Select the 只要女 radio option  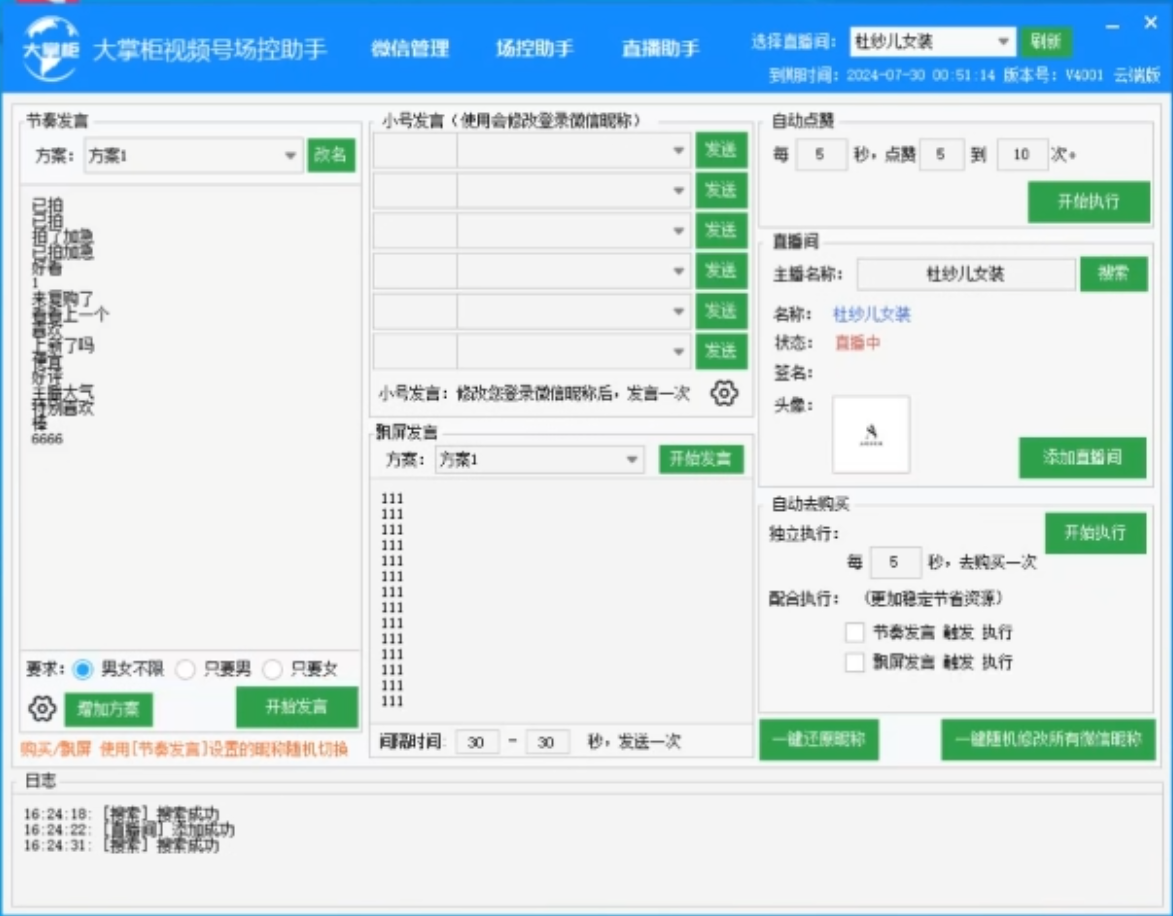(272, 669)
